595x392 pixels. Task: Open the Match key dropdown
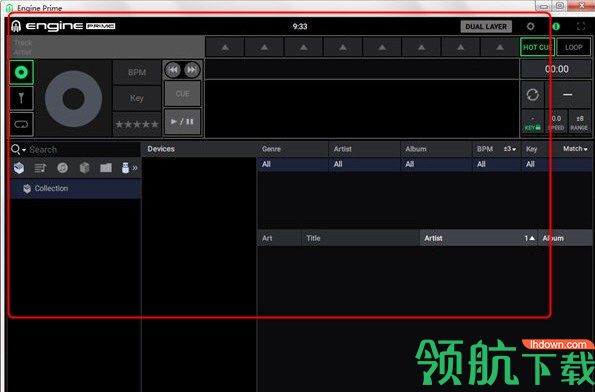click(575, 149)
